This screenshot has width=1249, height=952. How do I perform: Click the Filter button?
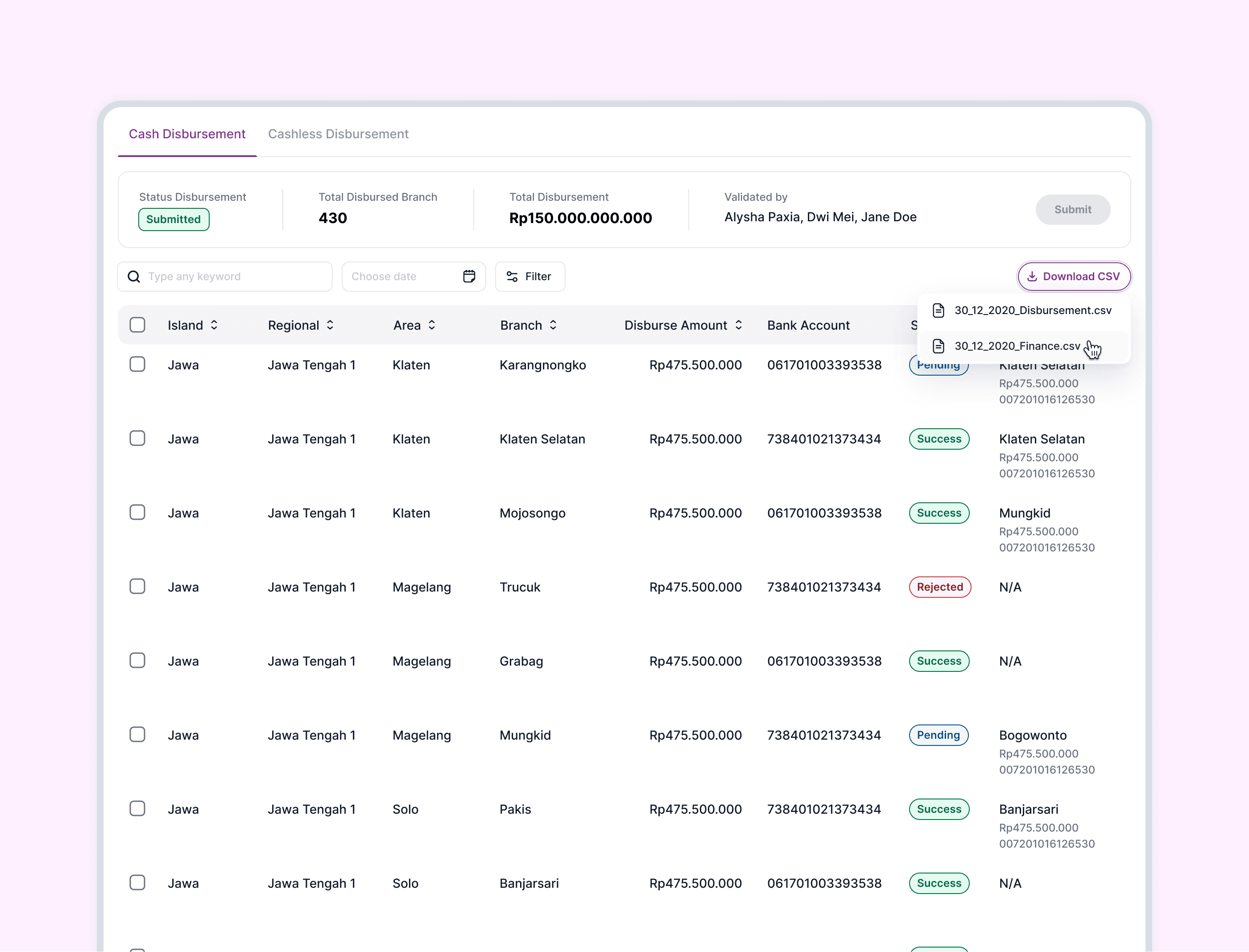coord(530,277)
